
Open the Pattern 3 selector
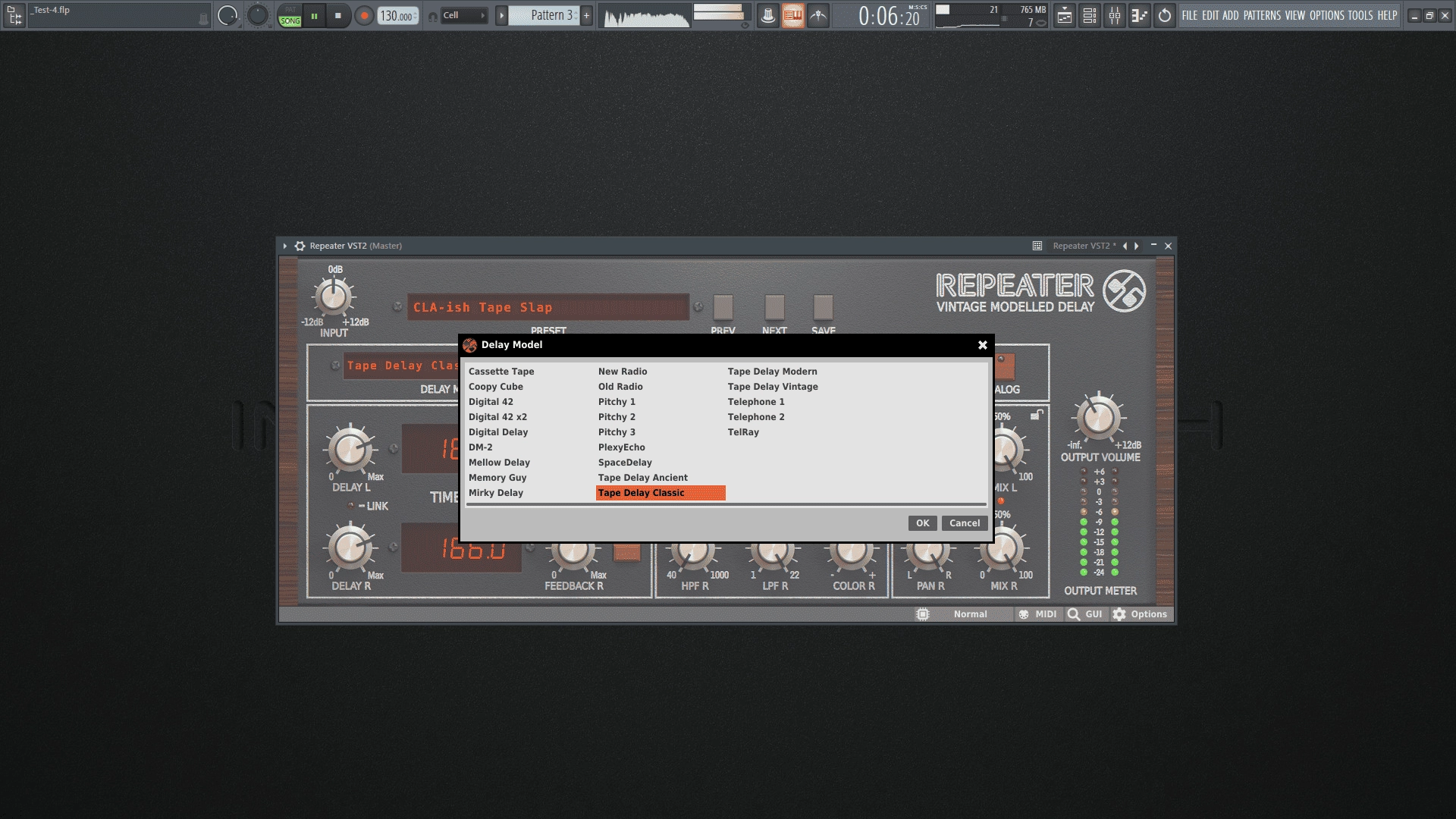click(544, 15)
